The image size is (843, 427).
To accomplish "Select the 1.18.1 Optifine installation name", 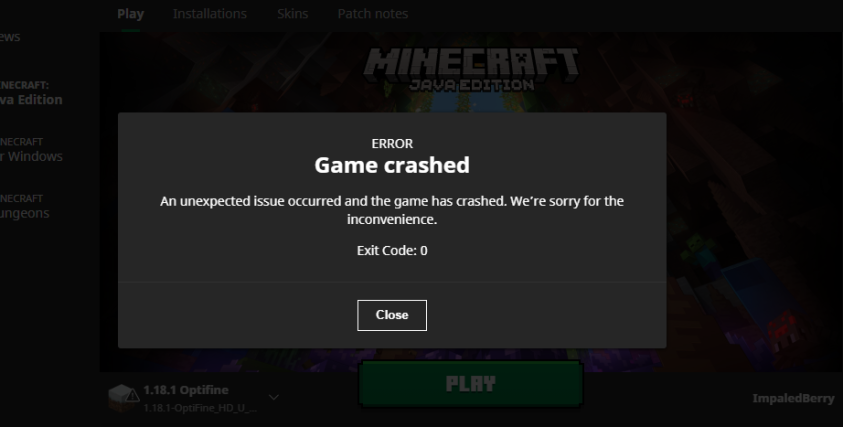I will pos(186,390).
